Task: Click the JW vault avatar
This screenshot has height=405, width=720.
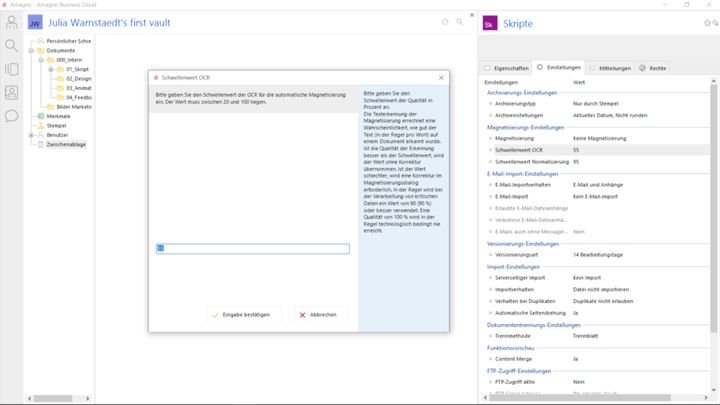Action: coord(35,22)
